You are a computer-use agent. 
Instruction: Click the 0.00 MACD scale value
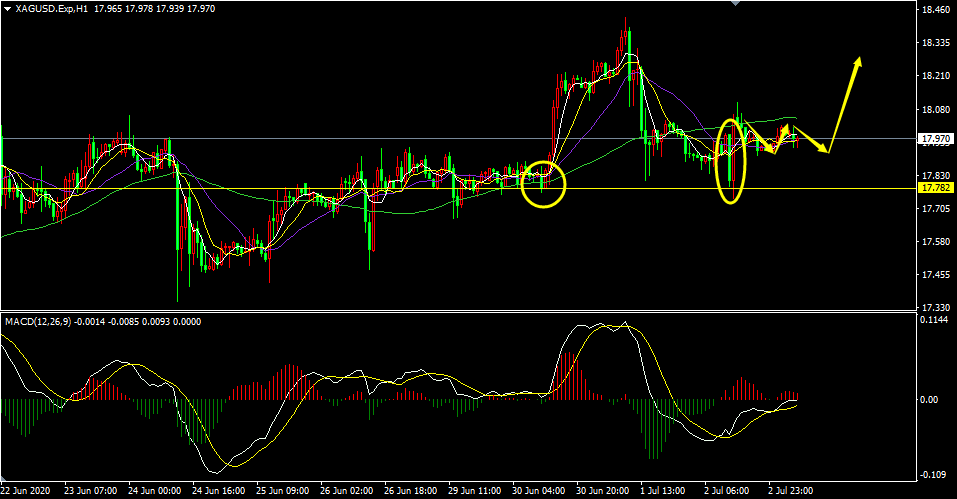coord(930,400)
